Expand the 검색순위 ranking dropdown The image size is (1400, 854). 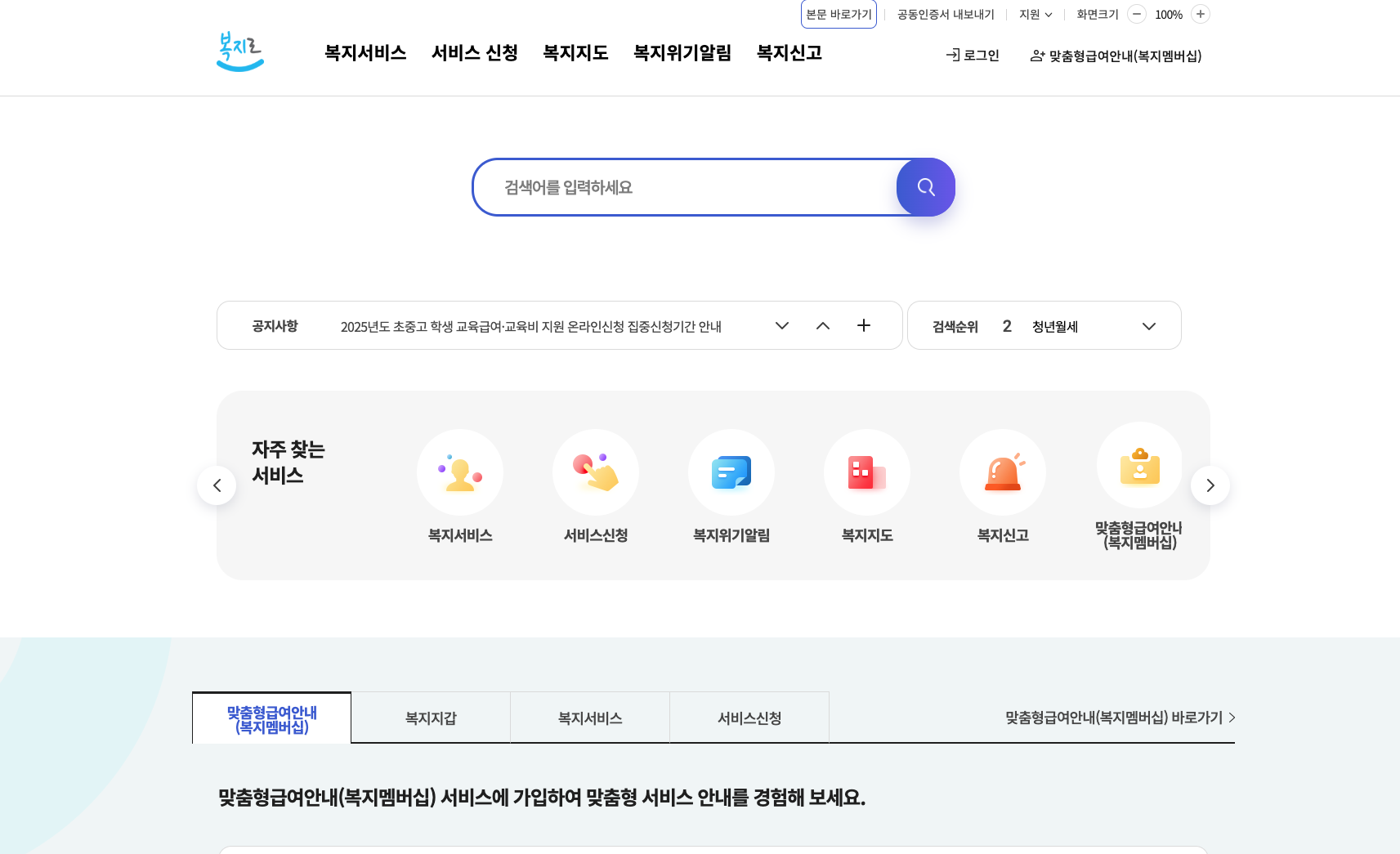[x=1149, y=326]
